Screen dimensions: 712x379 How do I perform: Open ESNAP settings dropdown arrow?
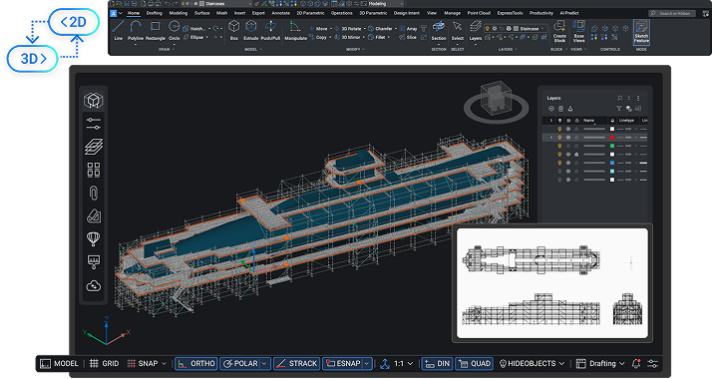point(367,364)
